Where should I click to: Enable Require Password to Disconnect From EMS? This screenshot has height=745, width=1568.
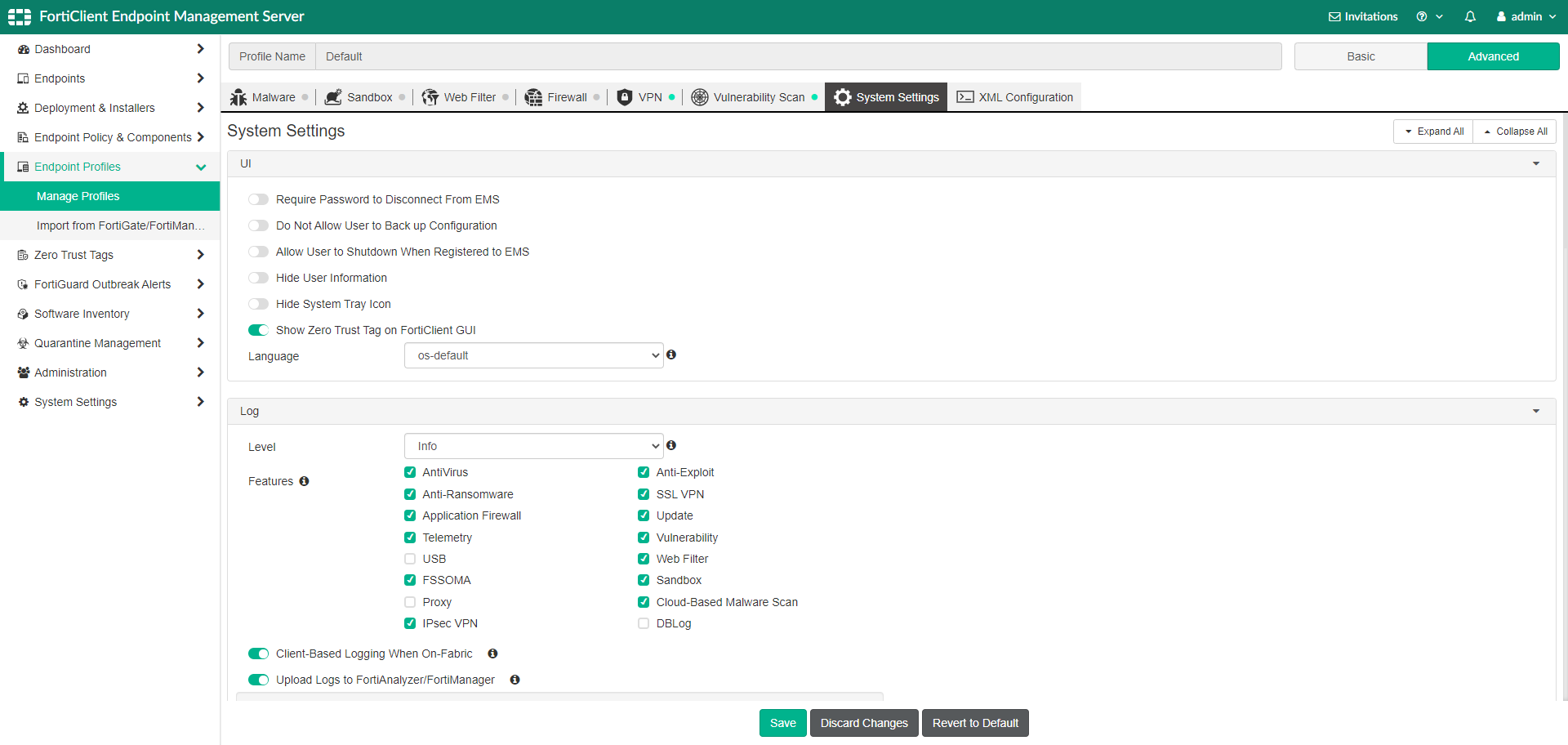coord(259,199)
